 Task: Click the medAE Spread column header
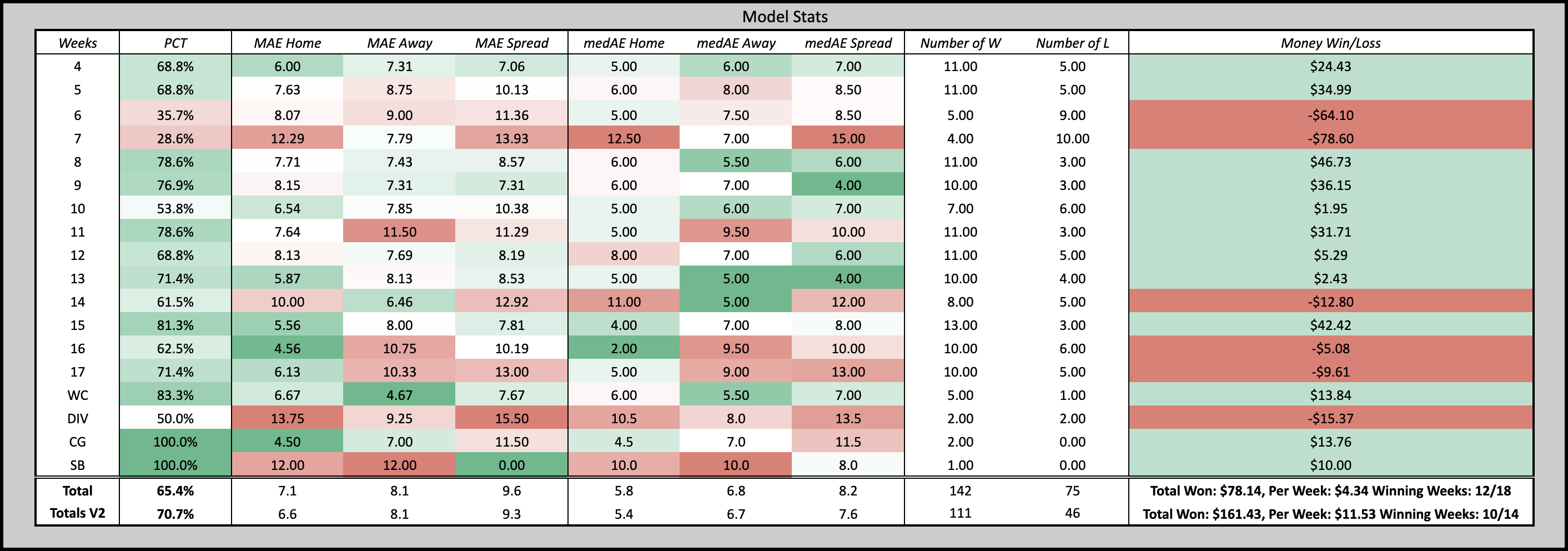click(848, 43)
